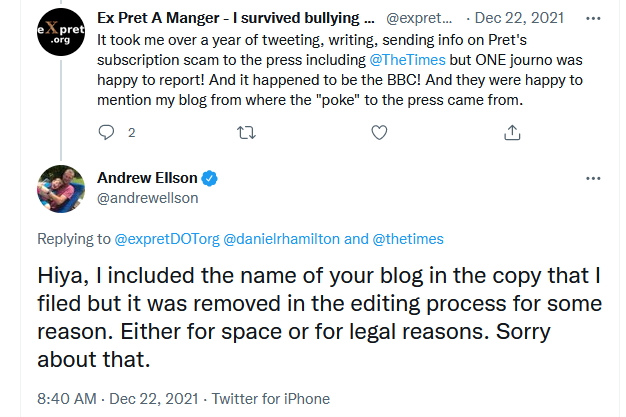Screen dimensions: 626x417
Task: Open the Ex Pret A Manger display name
Action: click(235, 19)
